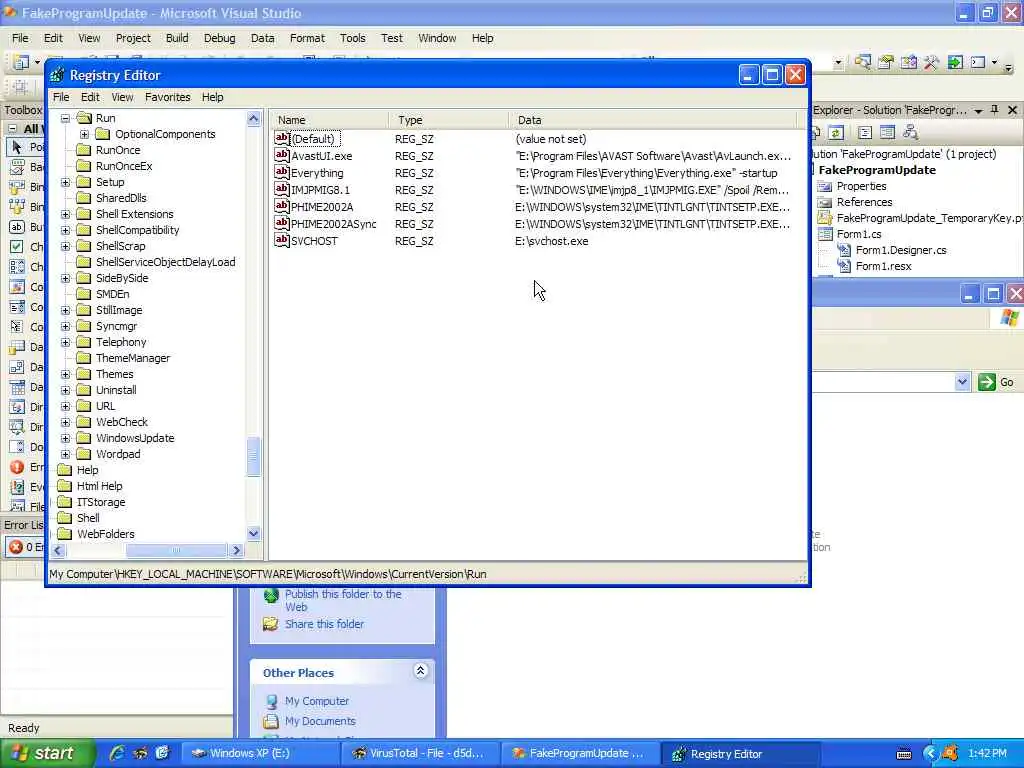The height and width of the screenshot is (768, 1024).
Task: Switch to VirusTotal taskbar window
Action: pos(422,754)
